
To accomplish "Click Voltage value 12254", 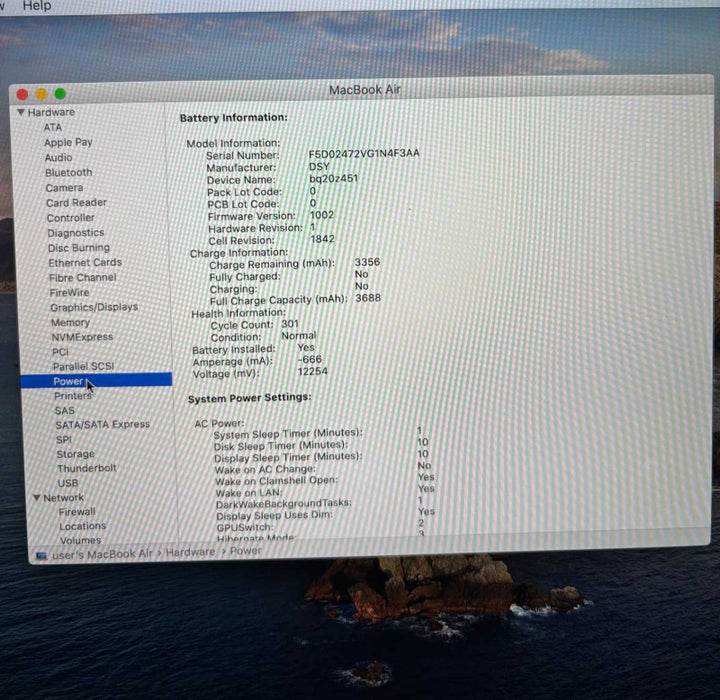I will 313,371.
